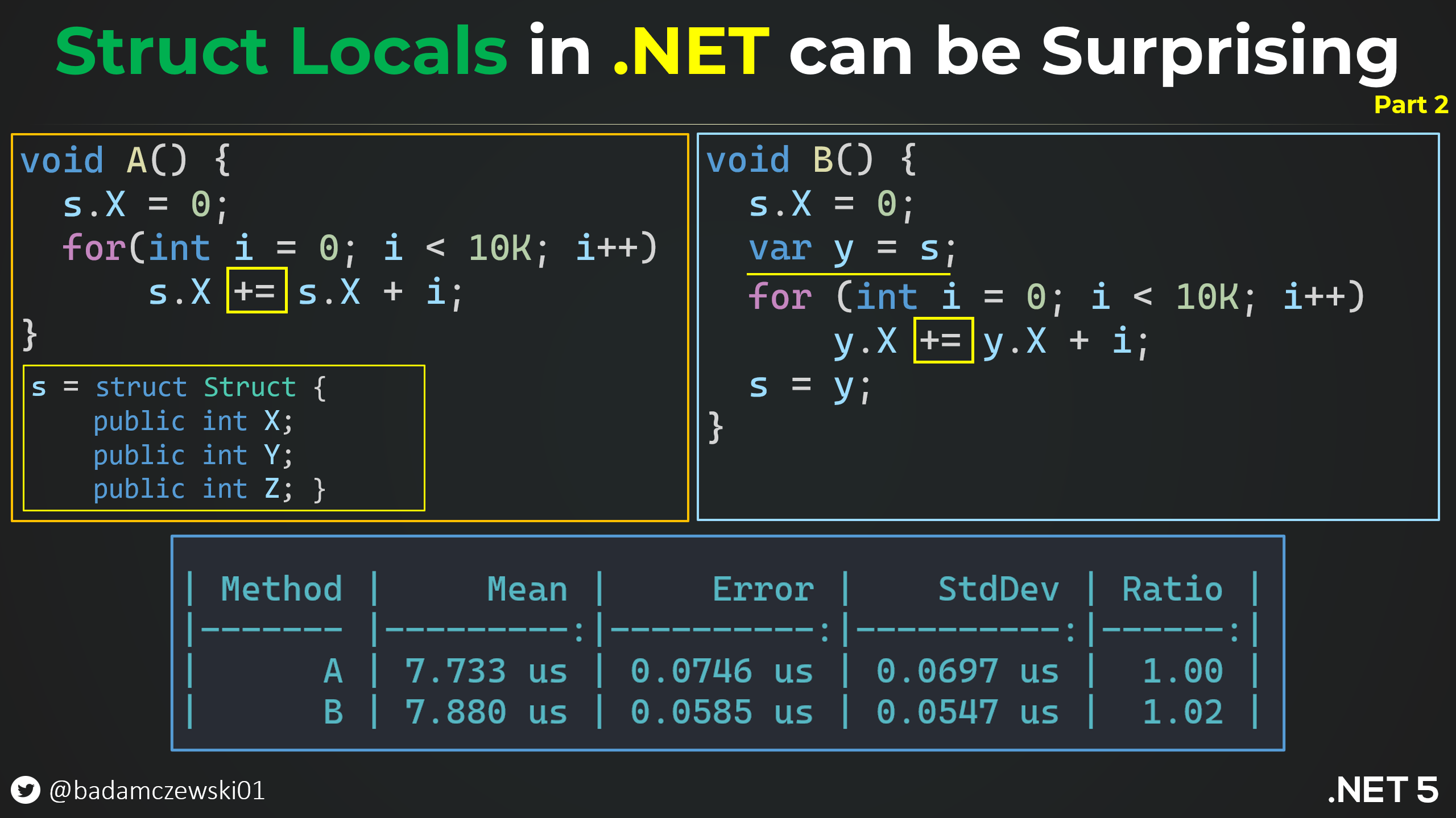The image size is (1456, 818).
Task: Click the 1.02 ratio value
Action: tap(1182, 712)
